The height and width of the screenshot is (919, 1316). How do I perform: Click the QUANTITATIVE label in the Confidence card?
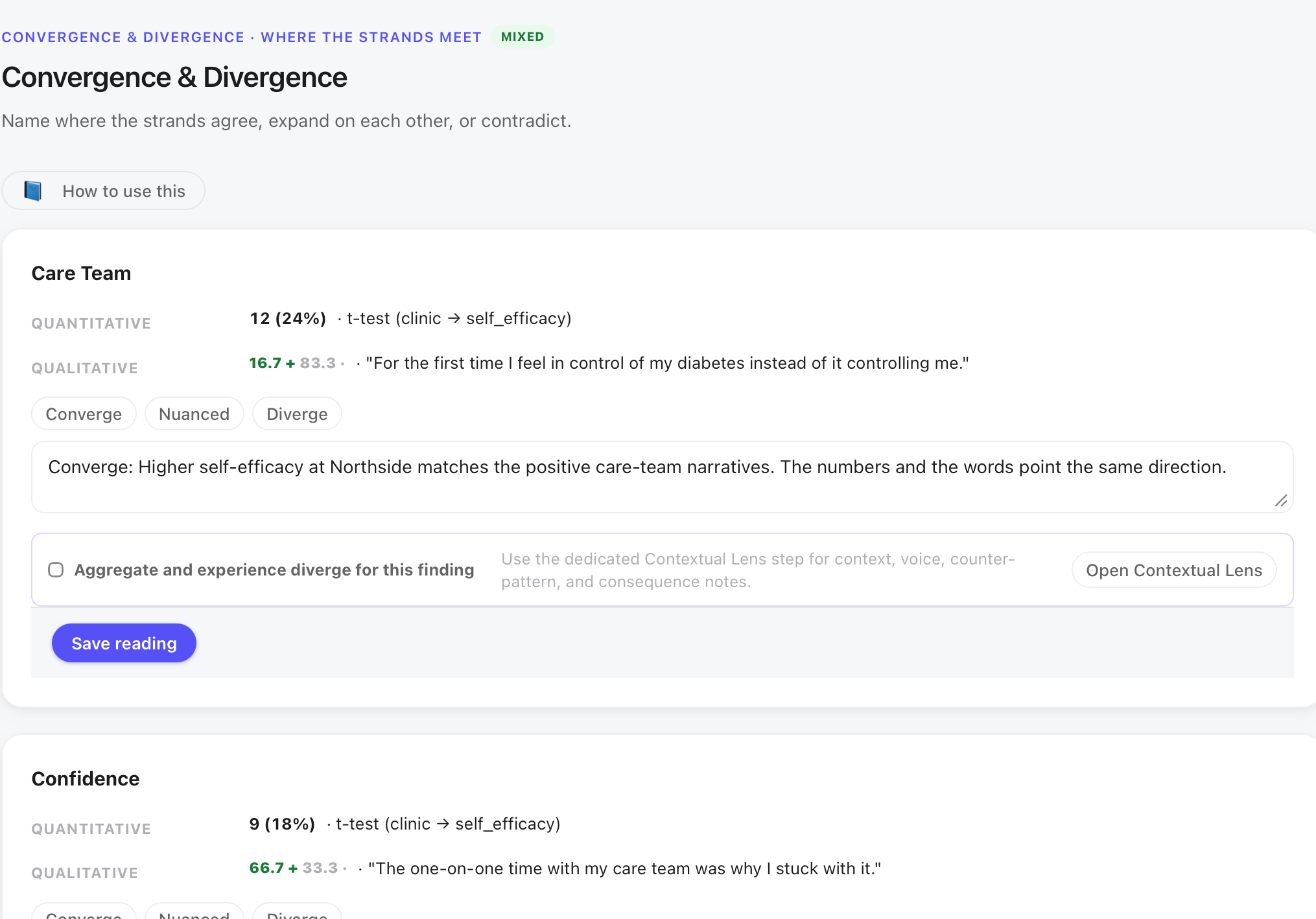[x=91, y=829]
